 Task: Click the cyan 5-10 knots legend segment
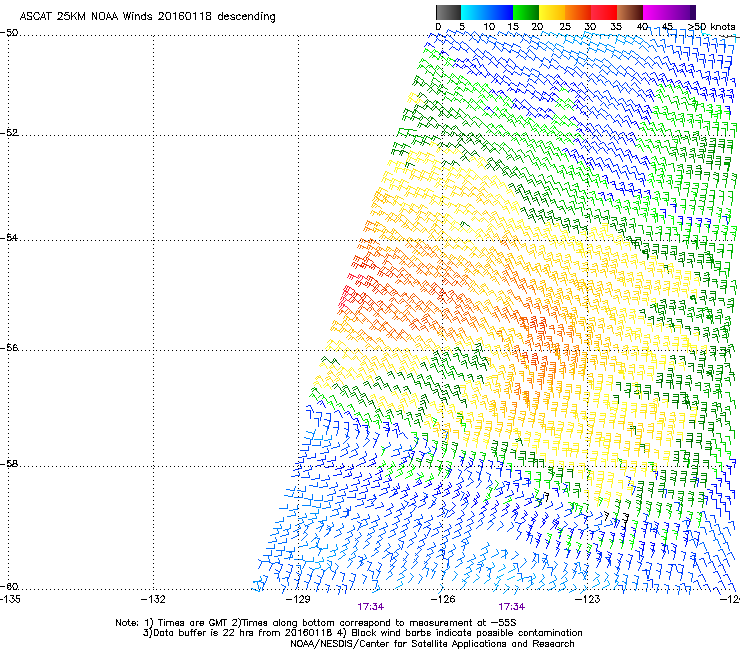[474, 12]
